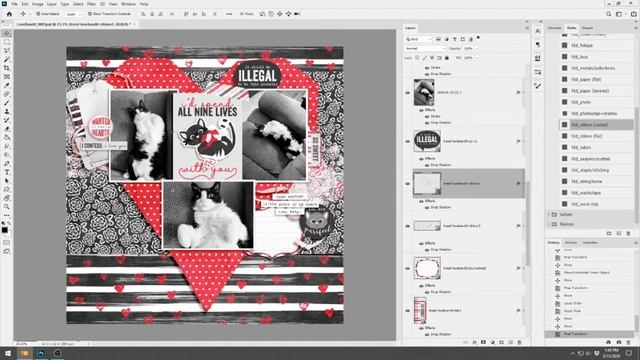Click Delete style trash icon in Styles panel

coord(629,233)
